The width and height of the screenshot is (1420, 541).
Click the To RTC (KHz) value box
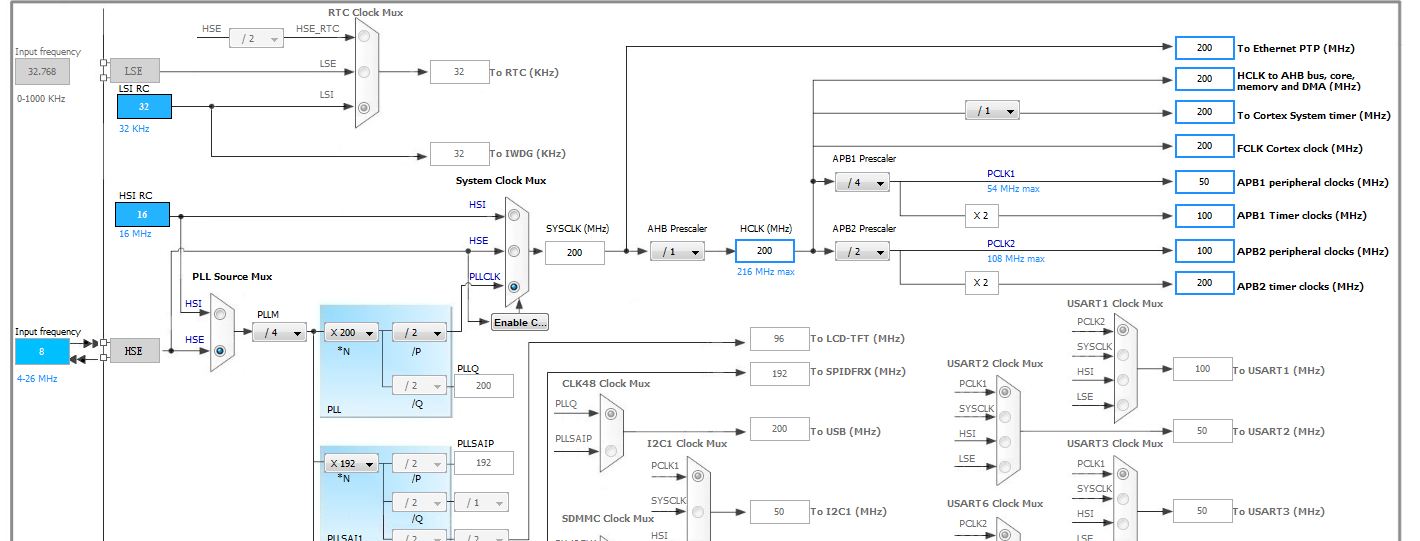459,71
